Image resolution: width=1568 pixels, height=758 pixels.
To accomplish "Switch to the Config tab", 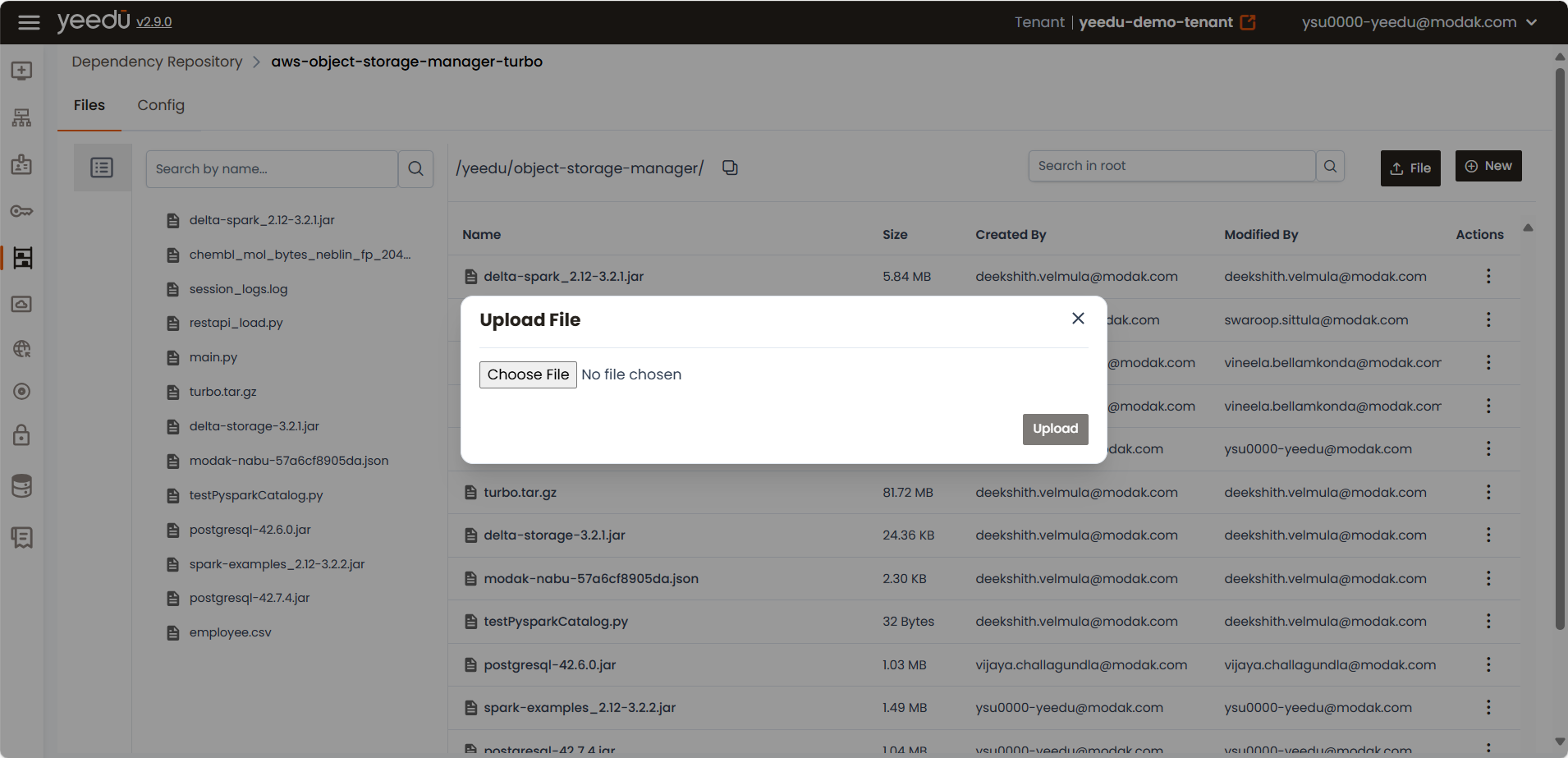I will coord(161,105).
